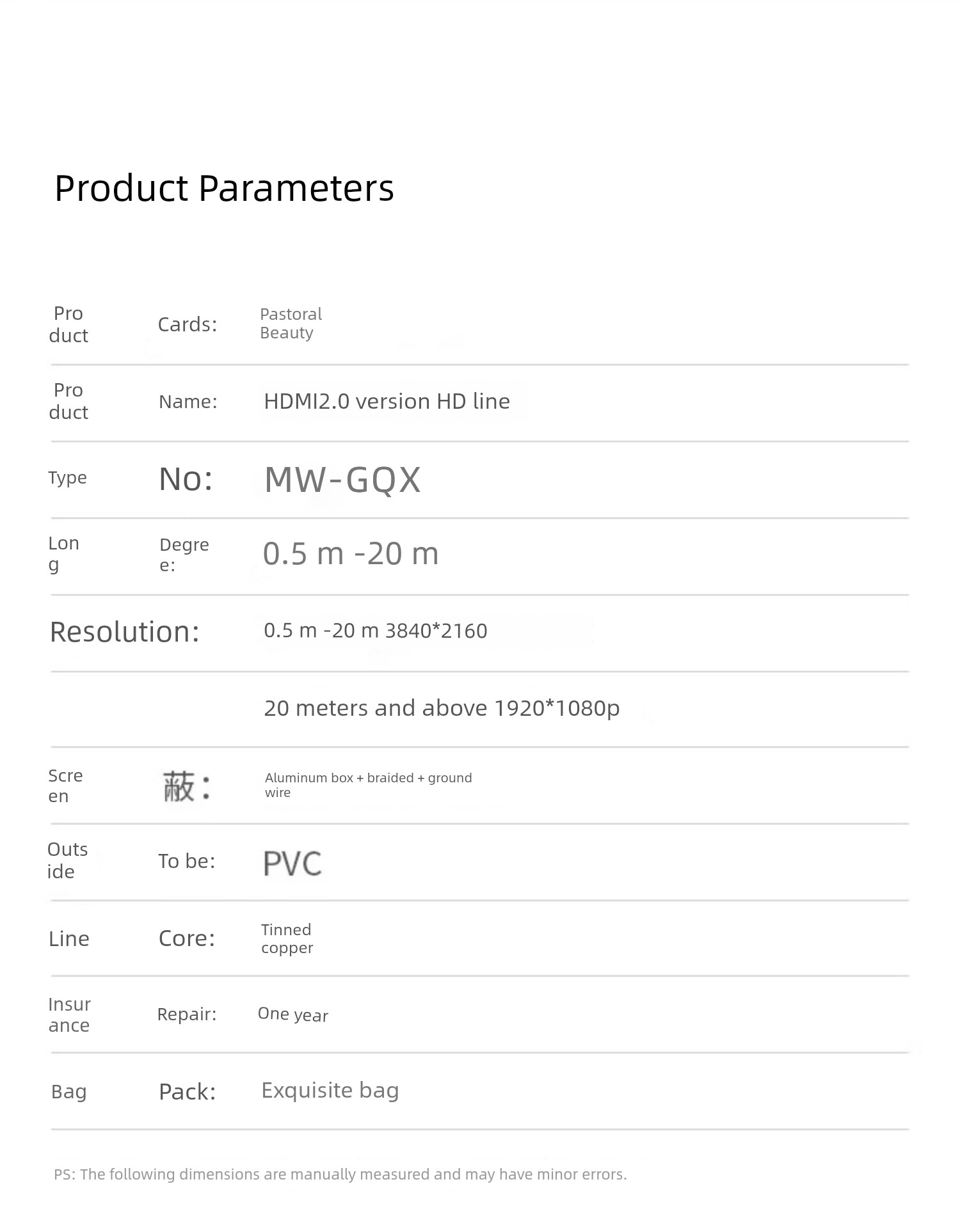Click the Repair: label

click(x=187, y=1015)
